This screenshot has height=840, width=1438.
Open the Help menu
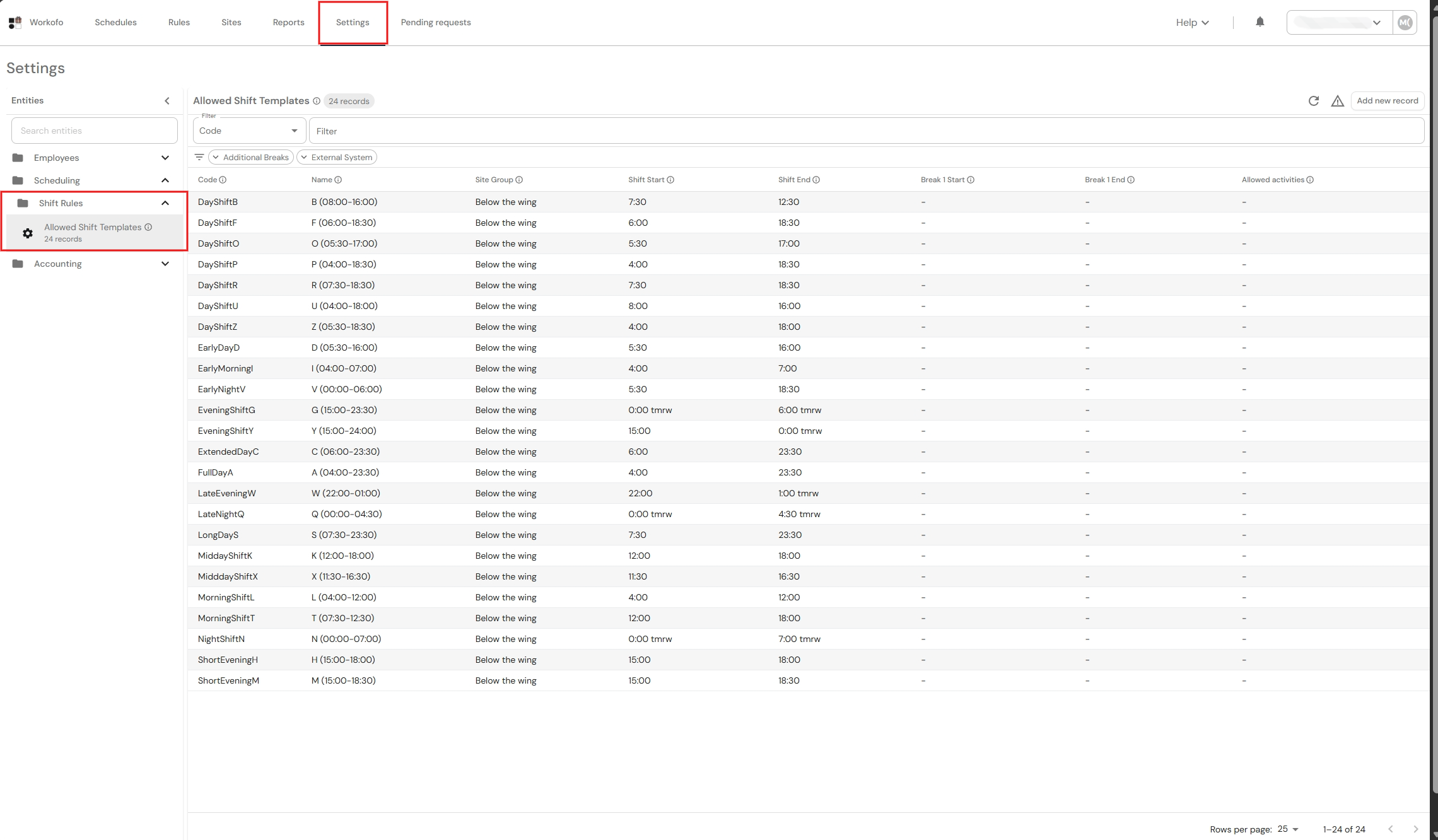click(1191, 22)
